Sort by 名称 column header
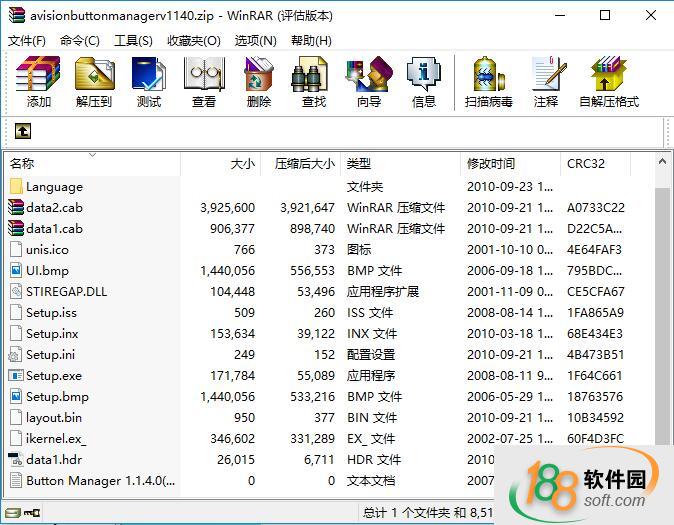Viewport: 674px width, 525px height. (x=22, y=163)
